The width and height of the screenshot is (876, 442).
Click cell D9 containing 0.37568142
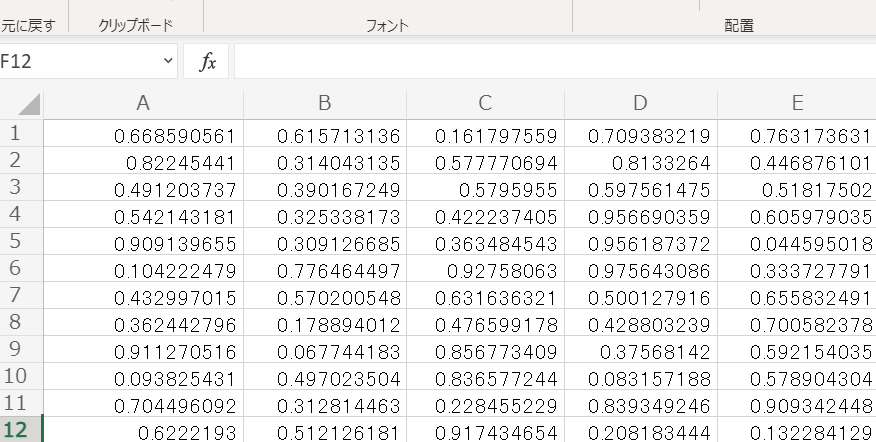[x=641, y=350]
